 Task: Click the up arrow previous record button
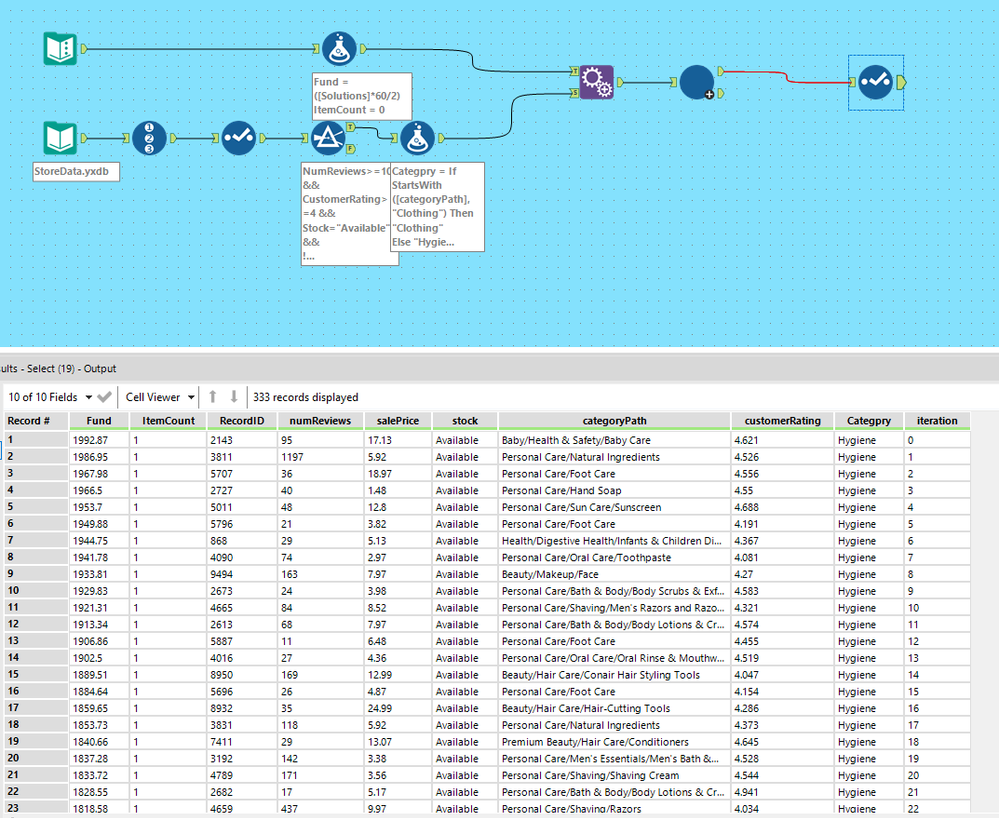(213, 397)
